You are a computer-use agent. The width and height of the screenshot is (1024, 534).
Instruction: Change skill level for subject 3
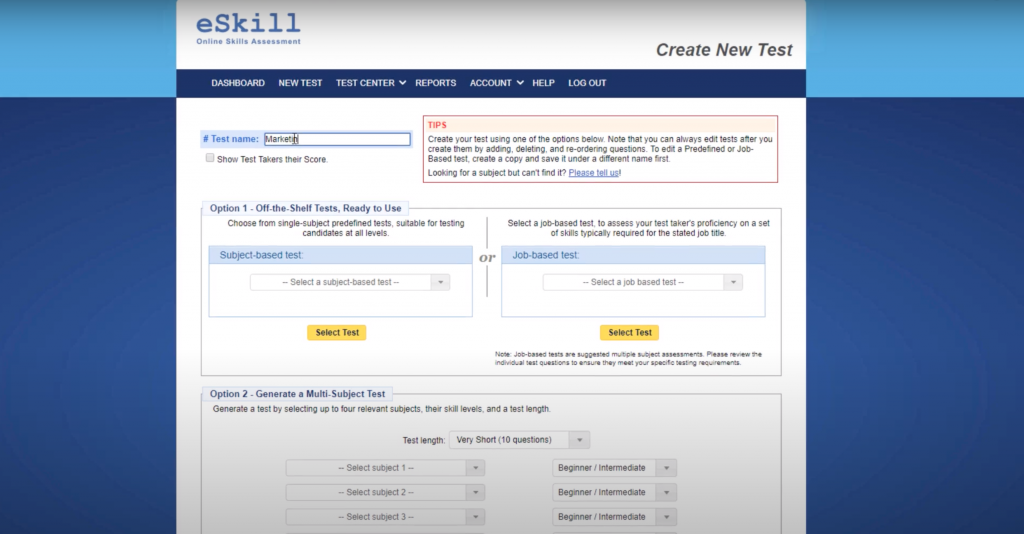614,517
